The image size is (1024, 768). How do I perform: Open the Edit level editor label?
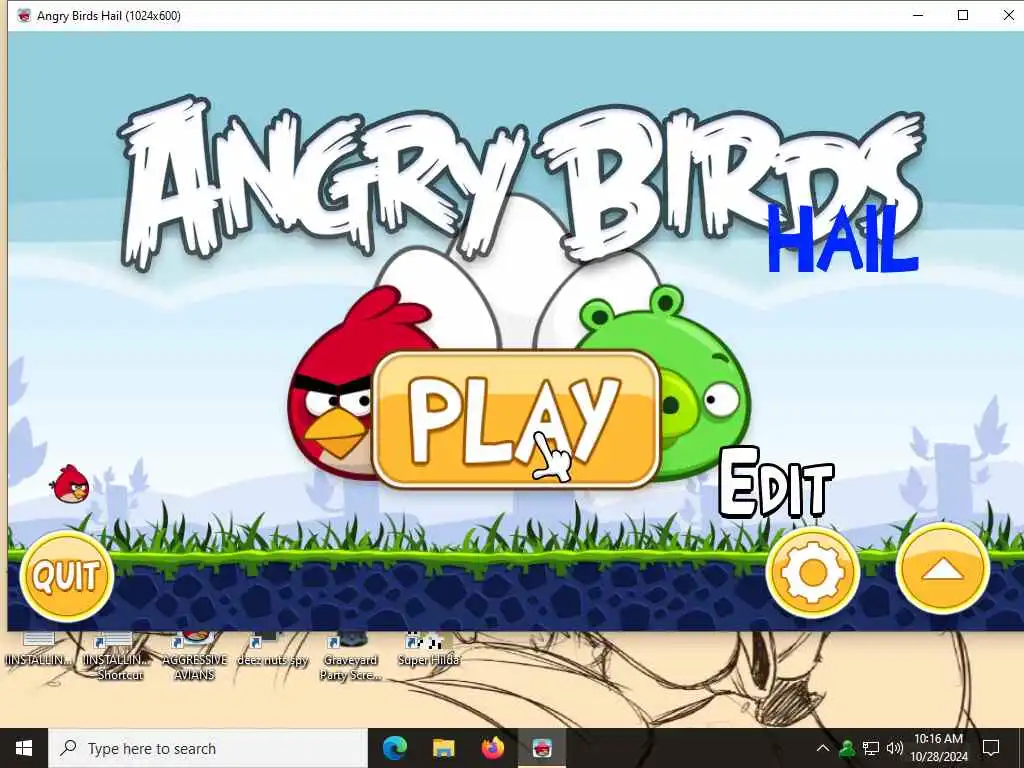coord(776,484)
